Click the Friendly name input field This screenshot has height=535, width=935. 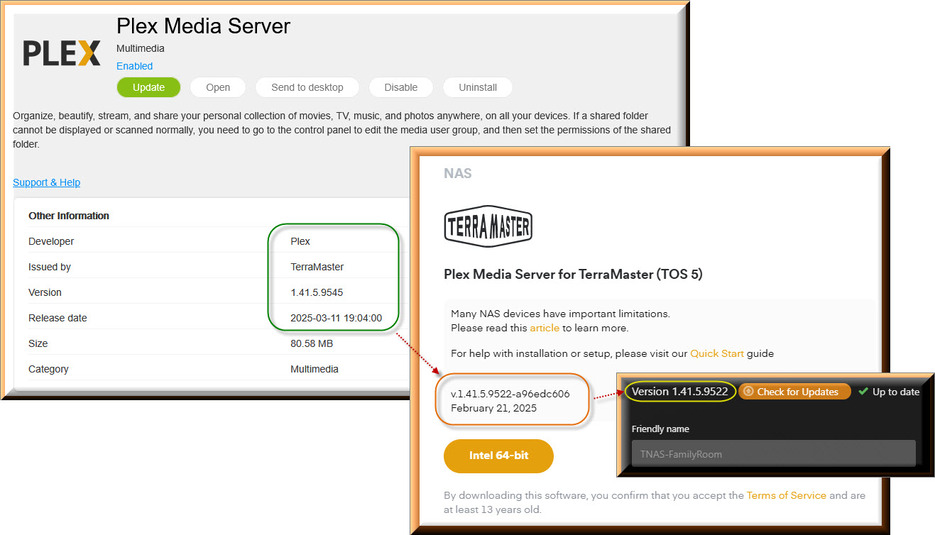pyautogui.click(x=773, y=454)
